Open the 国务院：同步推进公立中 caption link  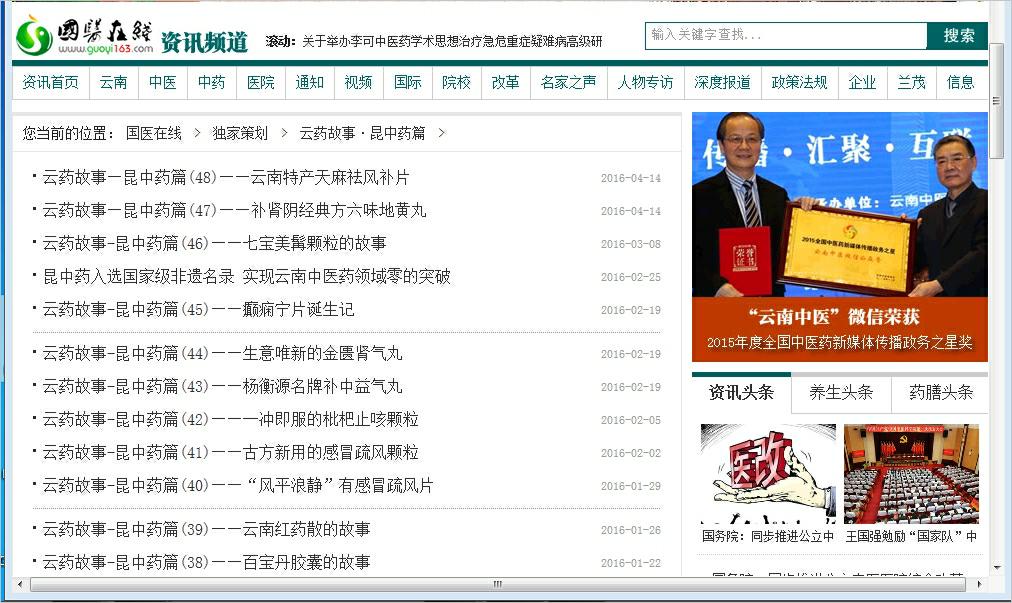(768, 536)
